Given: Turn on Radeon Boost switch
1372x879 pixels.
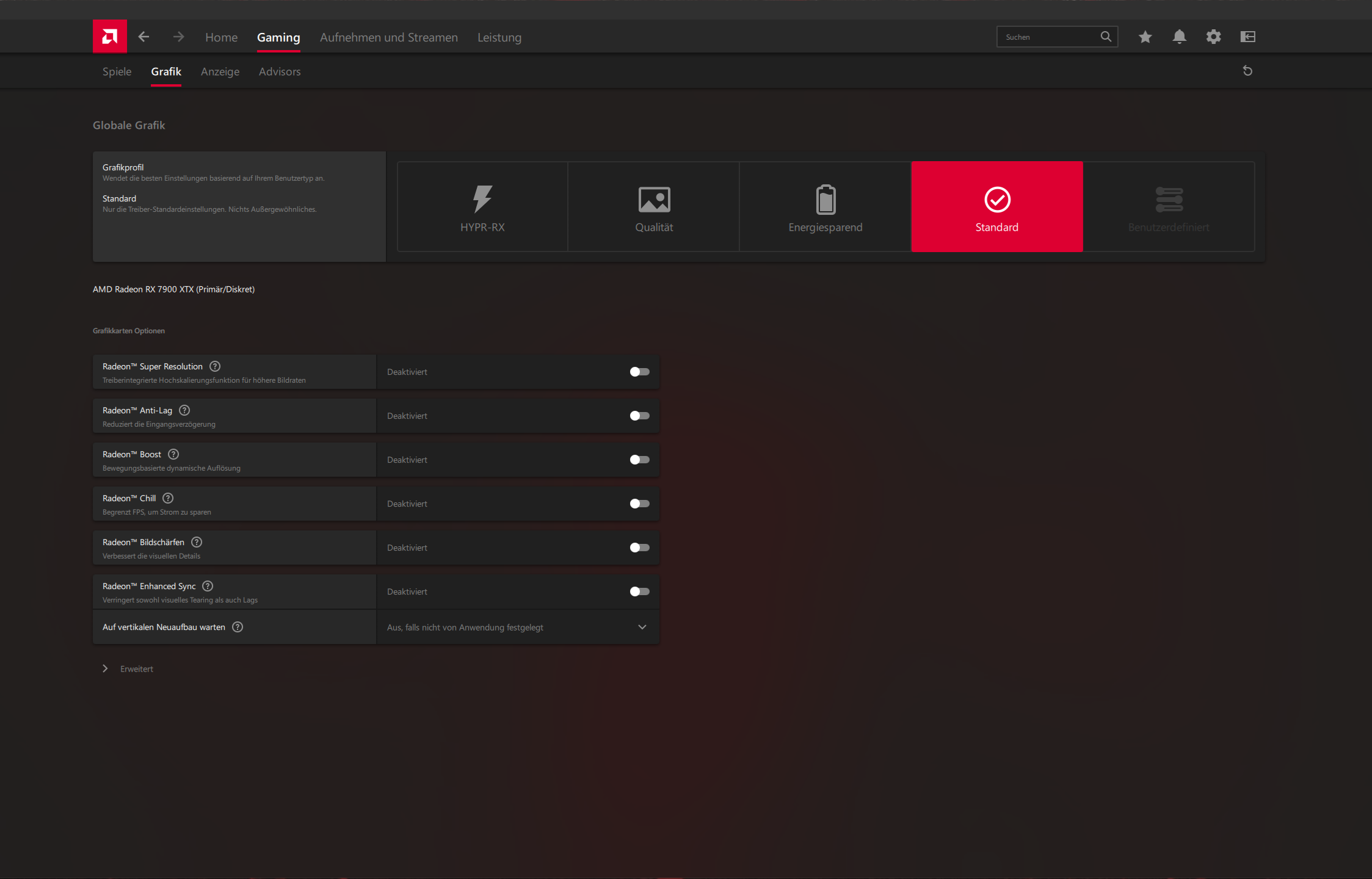Looking at the screenshot, I should click(639, 460).
